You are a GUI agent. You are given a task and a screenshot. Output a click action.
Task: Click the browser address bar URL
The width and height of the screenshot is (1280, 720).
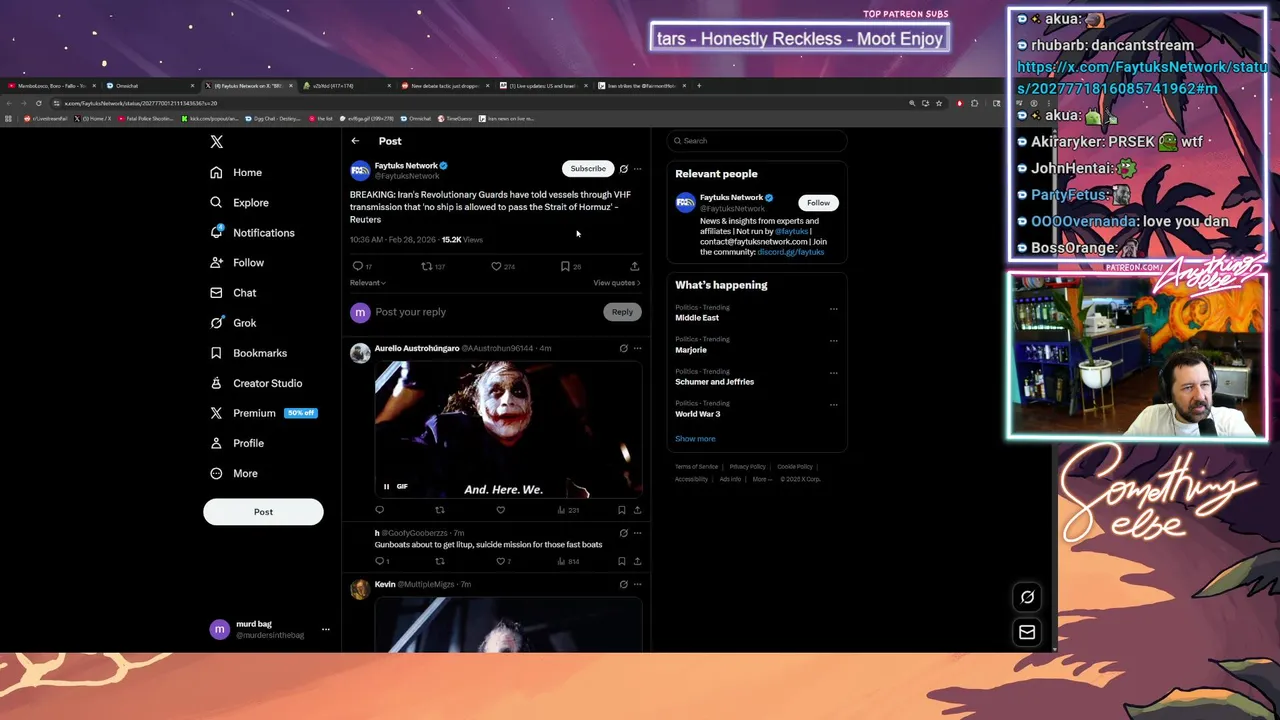coord(141,103)
